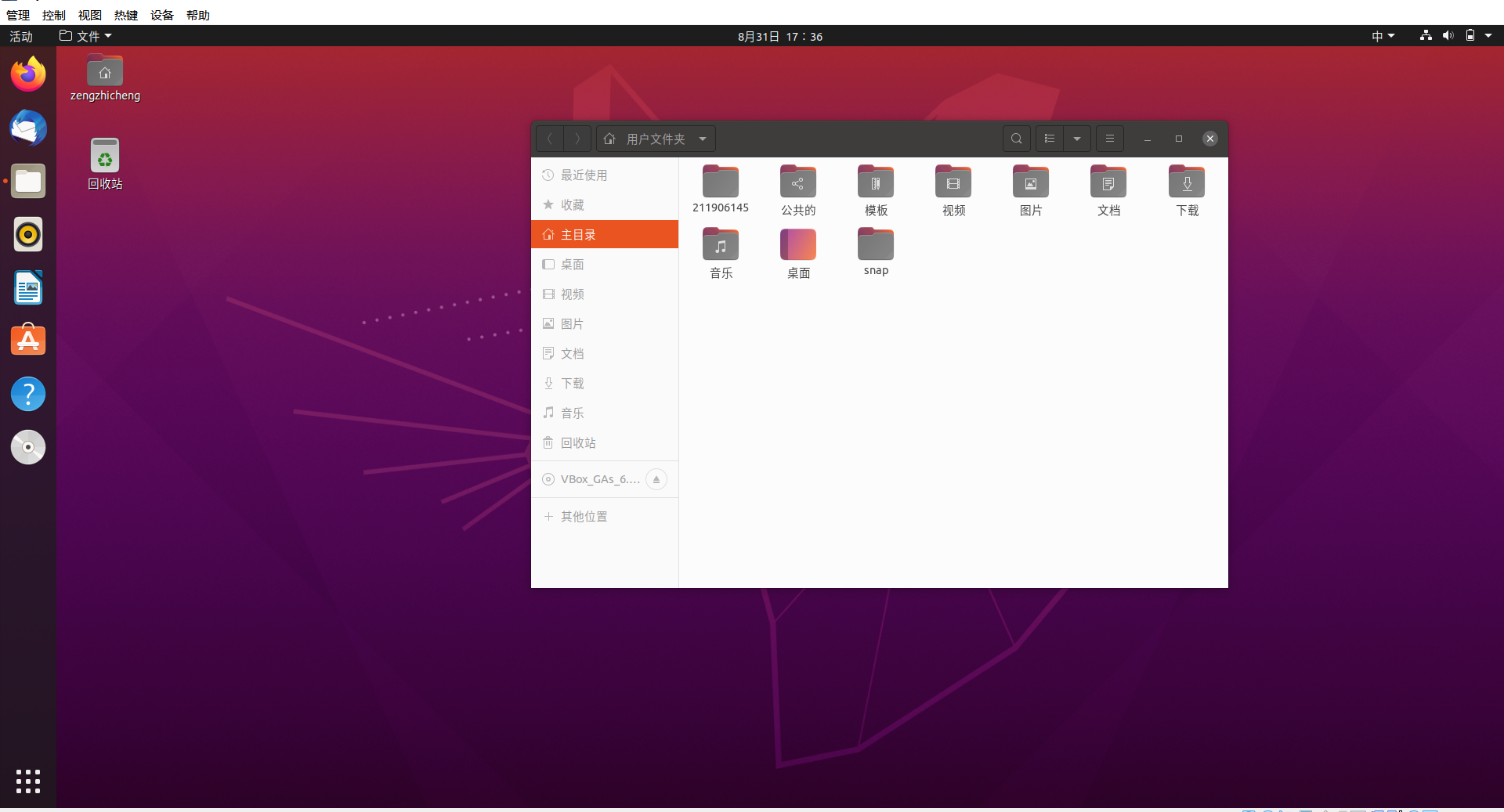Open 桌面 in sidebar
The height and width of the screenshot is (812, 1504).
pos(605,265)
